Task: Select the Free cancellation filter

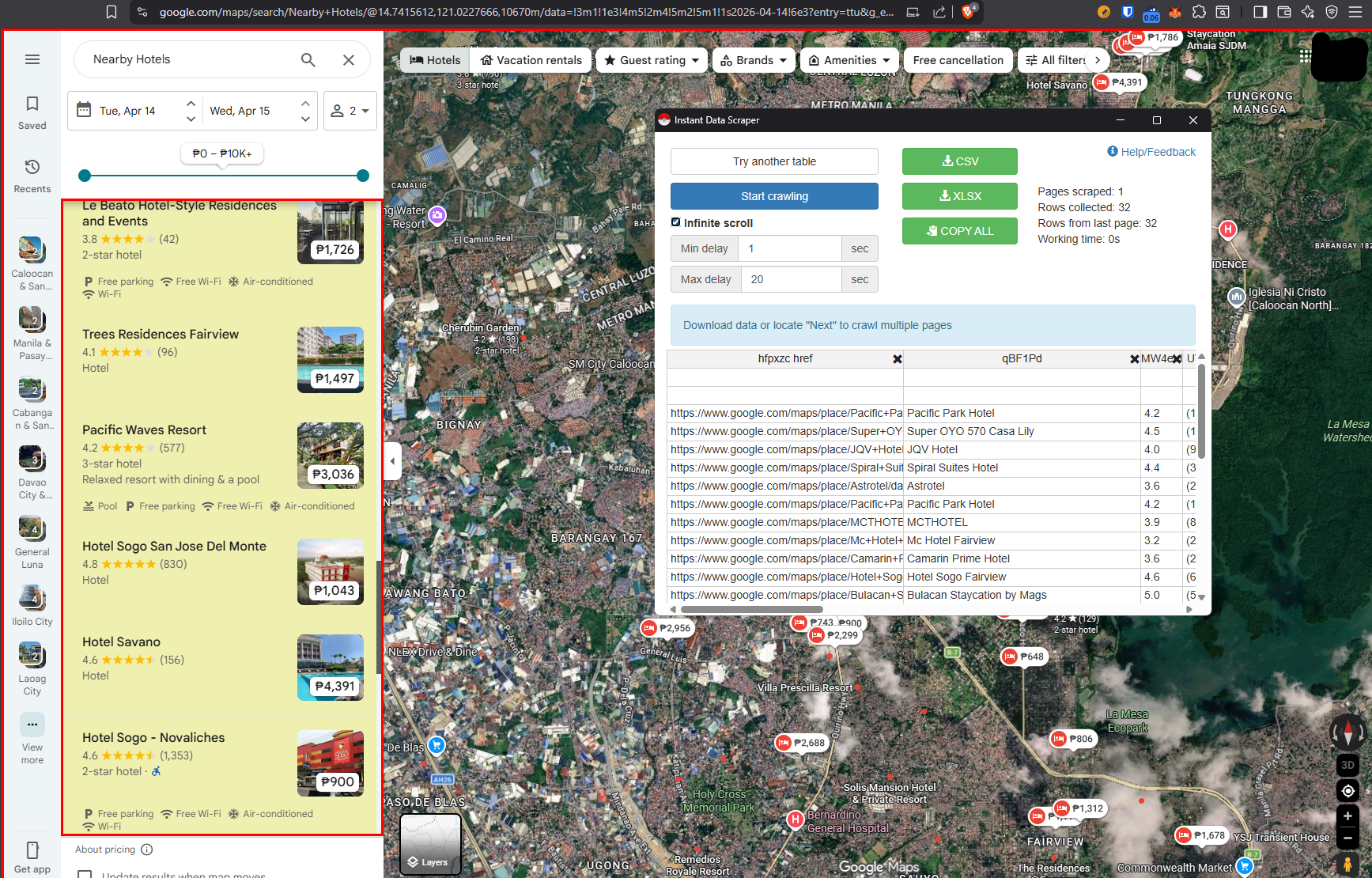Action: coord(958,59)
